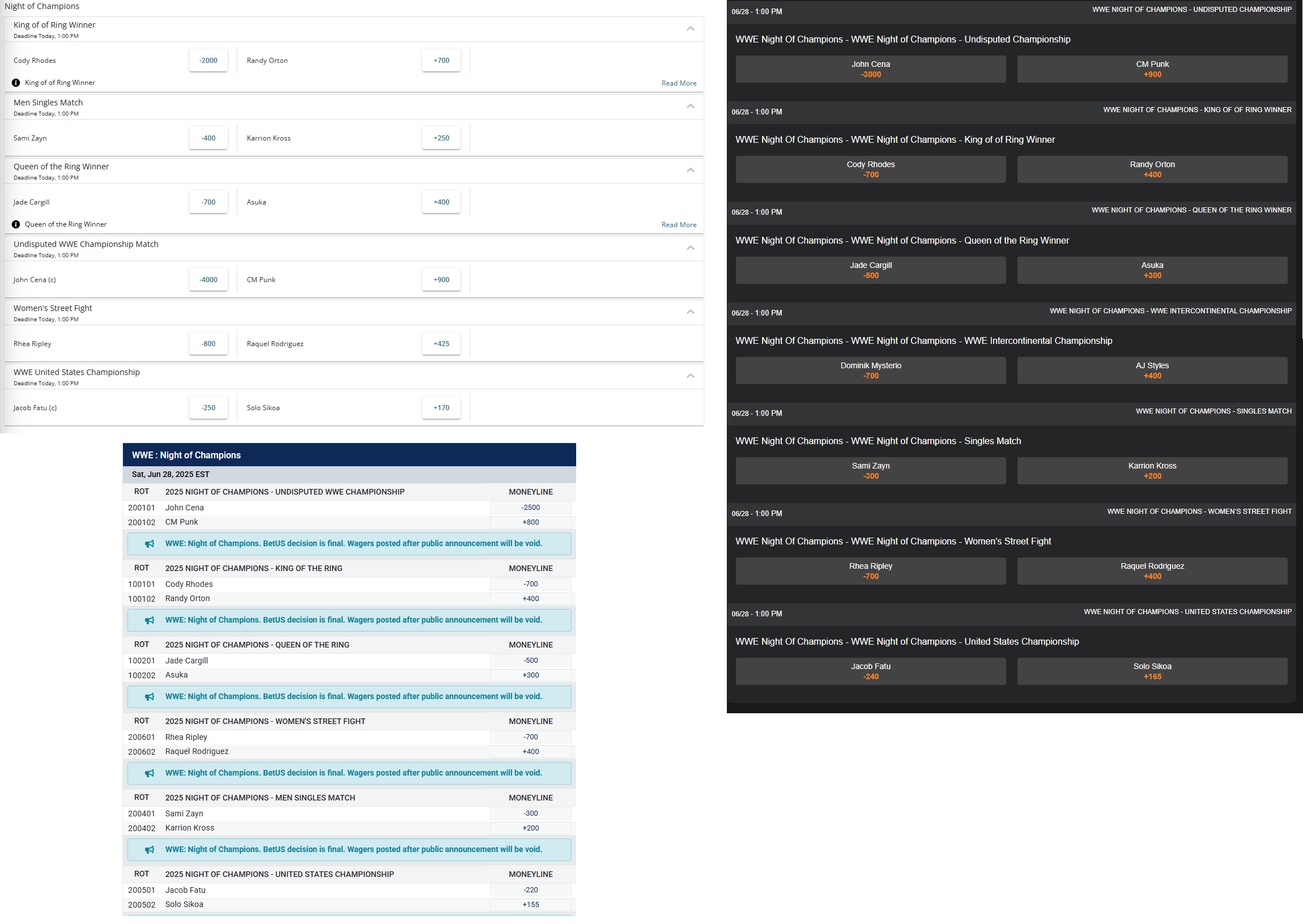Click megaphone icon under King of the Ring odds

(x=150, y=621)
